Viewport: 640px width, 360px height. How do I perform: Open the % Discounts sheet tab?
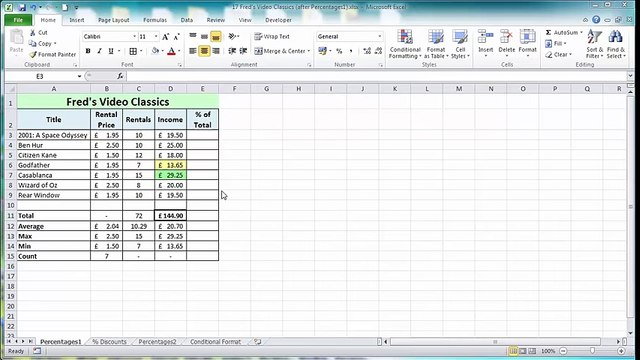[109, 342]
